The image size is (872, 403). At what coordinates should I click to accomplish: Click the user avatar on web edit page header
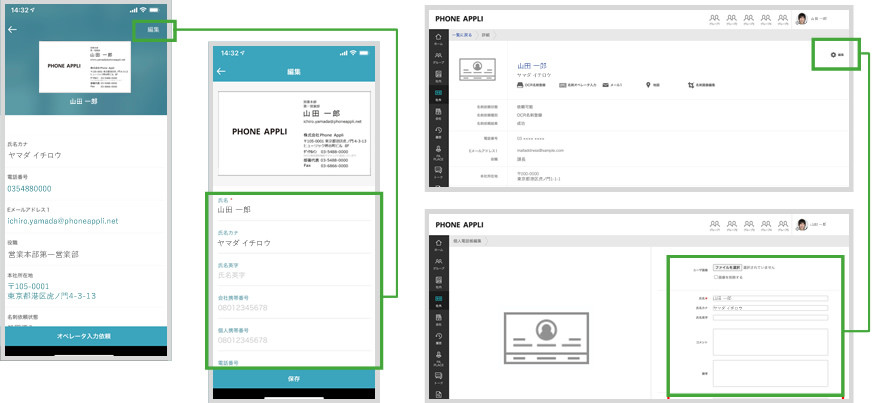(802, 225)
